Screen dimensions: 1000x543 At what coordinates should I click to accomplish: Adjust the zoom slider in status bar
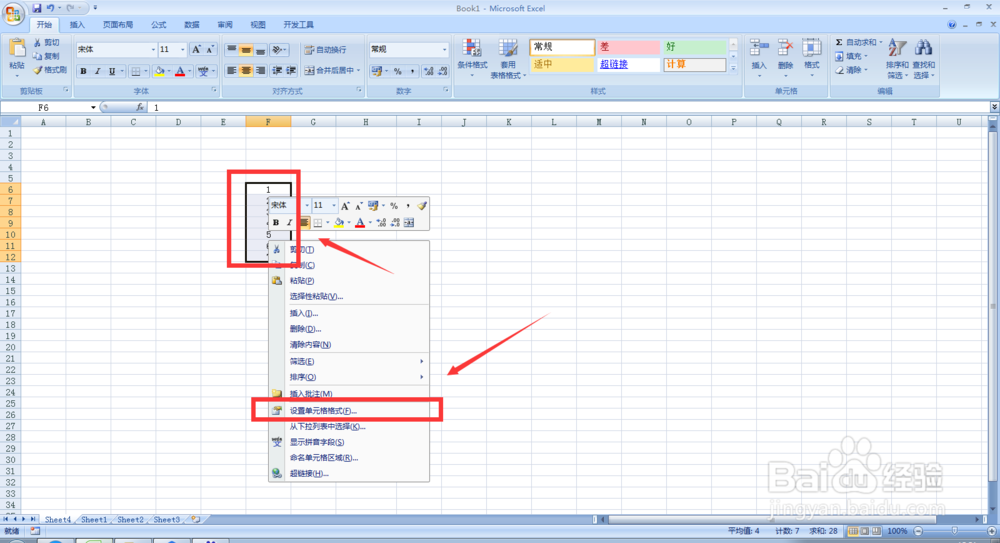tap(955, 531)
